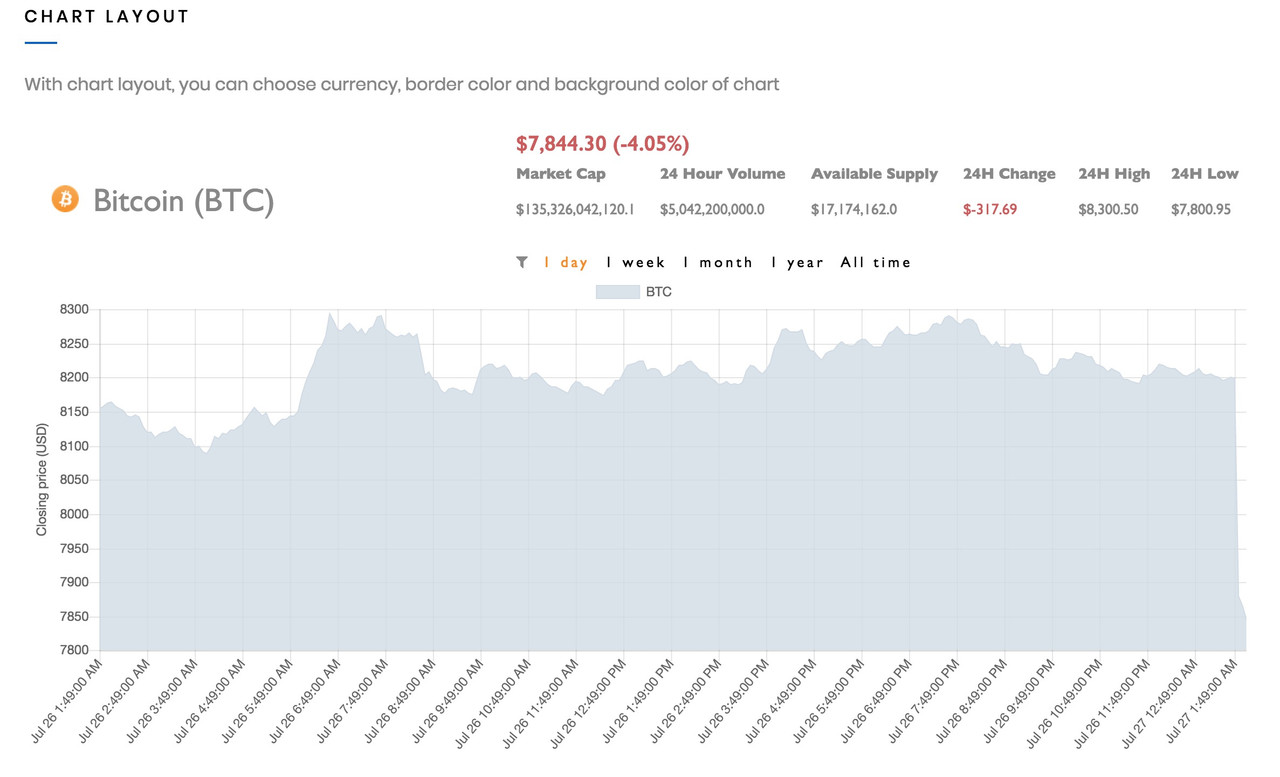Click the $-317.69 change value

pyautogui.click(x=990, y=209)
